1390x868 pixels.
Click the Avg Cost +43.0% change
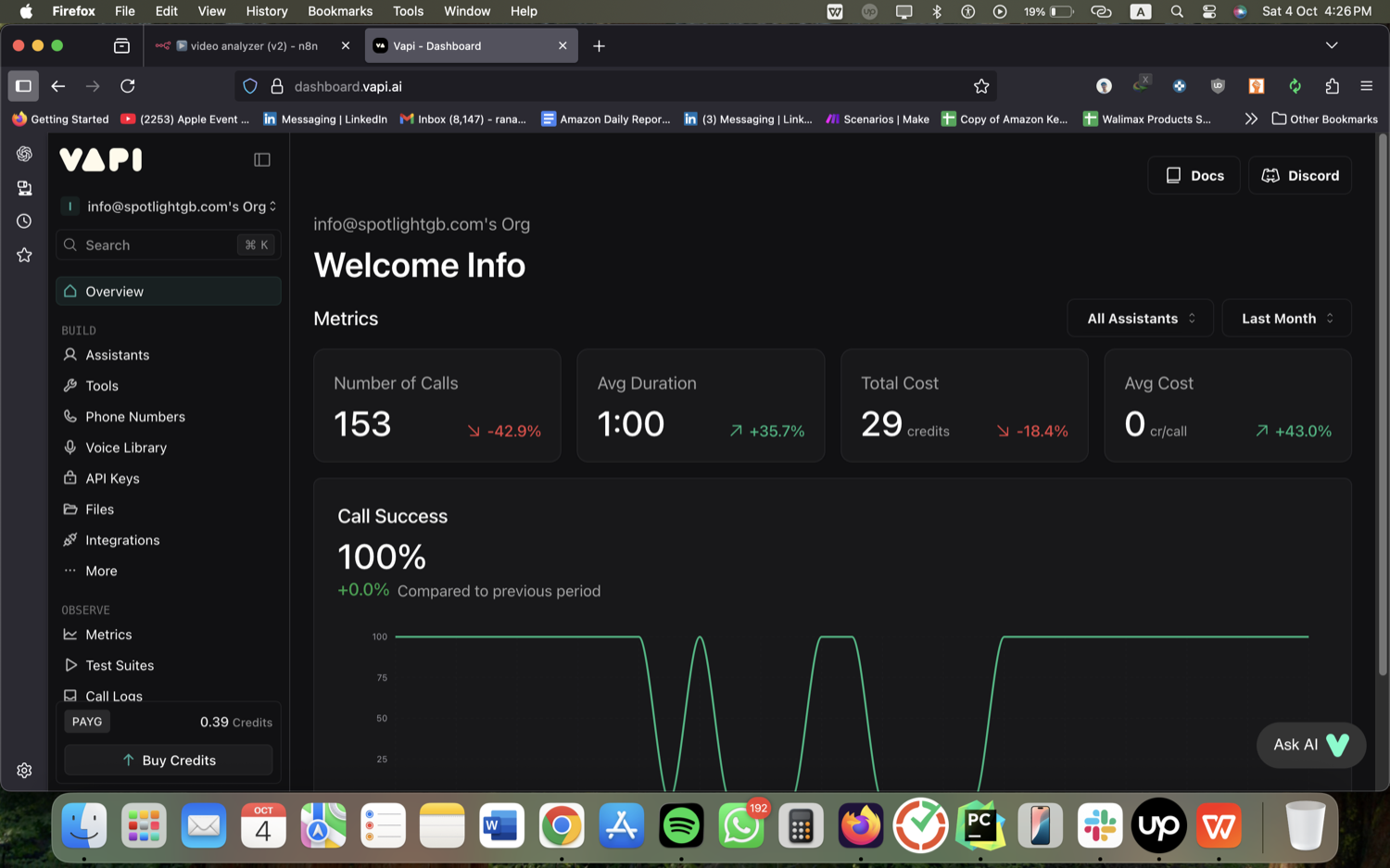pyautogui.click(x=1294, y=431)
